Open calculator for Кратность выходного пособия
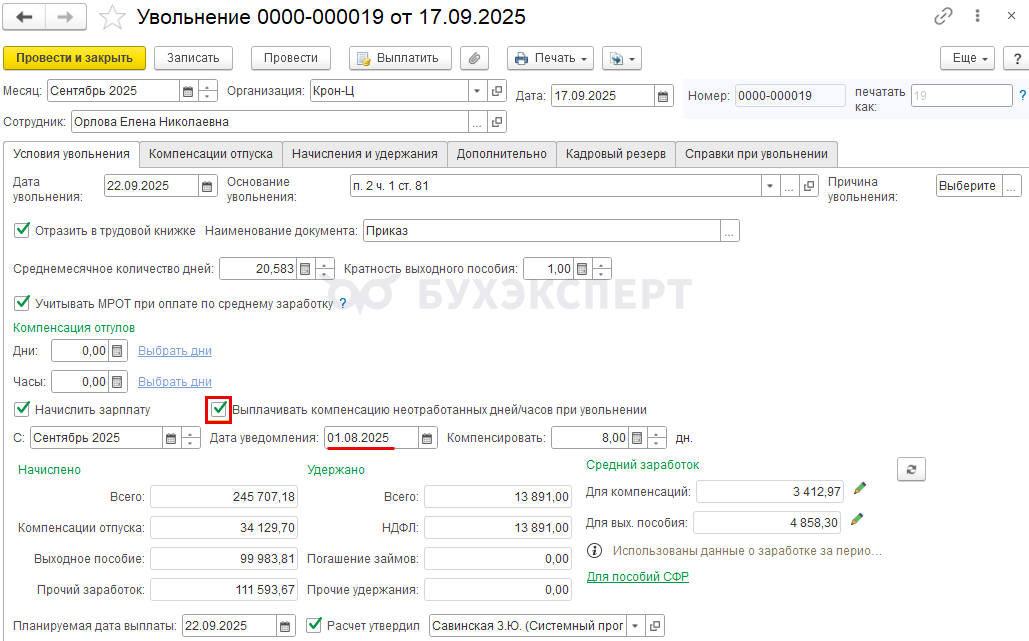The height and width of the screenshot is (641, 1029). (582, 269)
